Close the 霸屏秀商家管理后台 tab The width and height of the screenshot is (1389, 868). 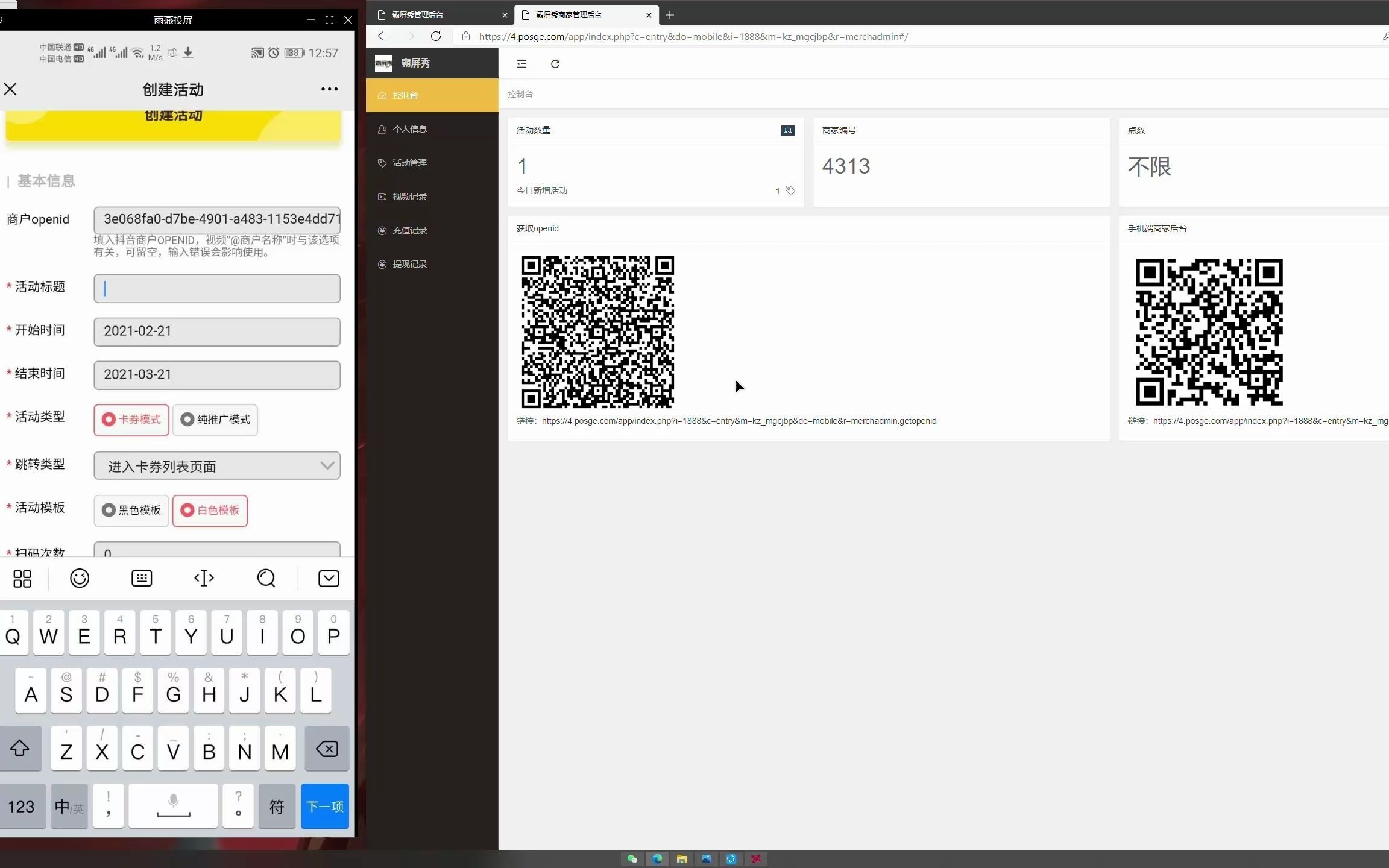pyautogui.click(x=649, y=15)
